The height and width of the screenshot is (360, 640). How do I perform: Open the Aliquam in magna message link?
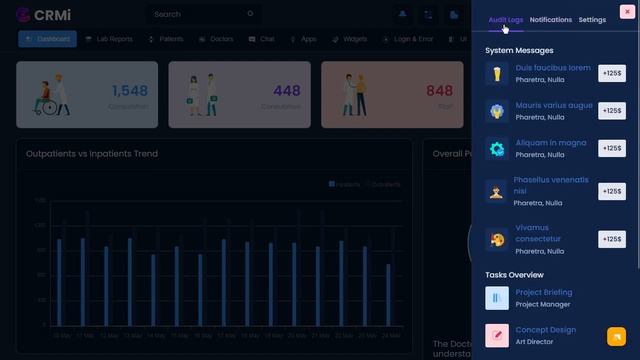click(551, 143)
